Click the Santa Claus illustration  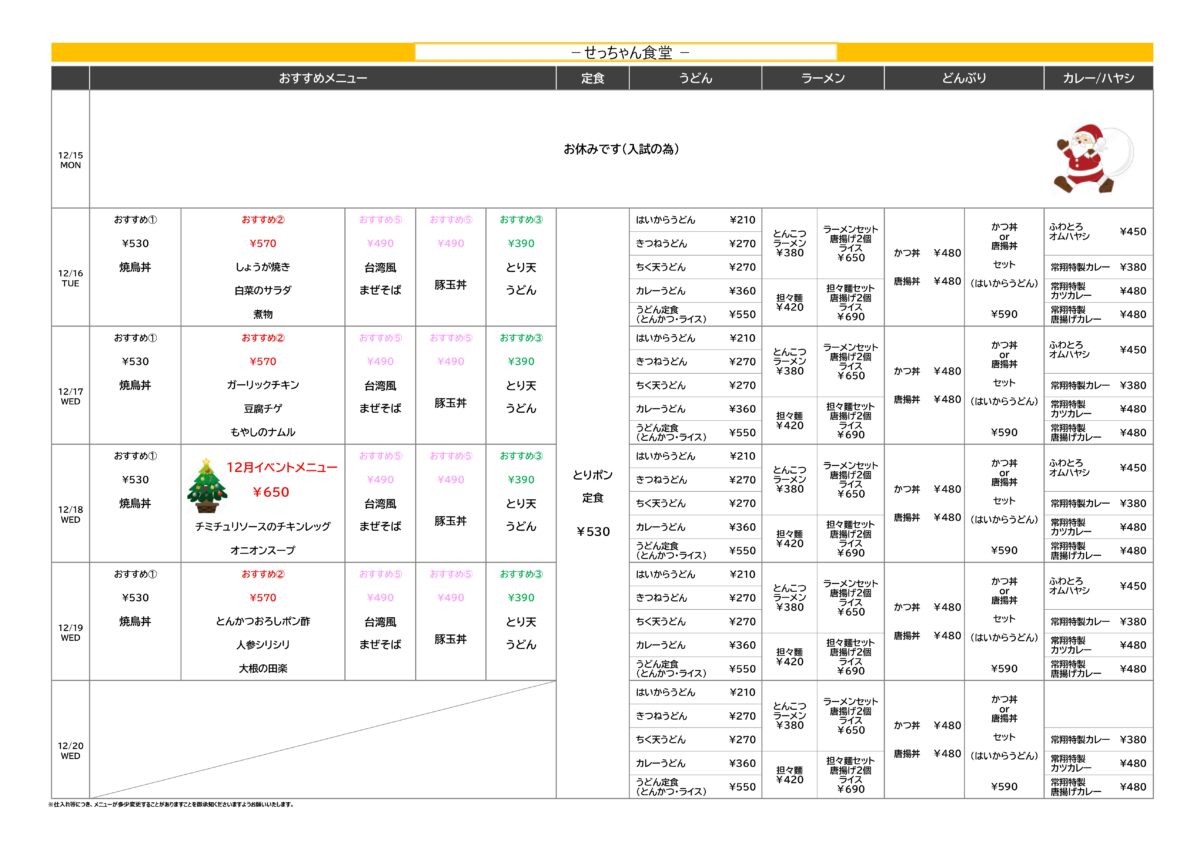[x=1092, y=157]
